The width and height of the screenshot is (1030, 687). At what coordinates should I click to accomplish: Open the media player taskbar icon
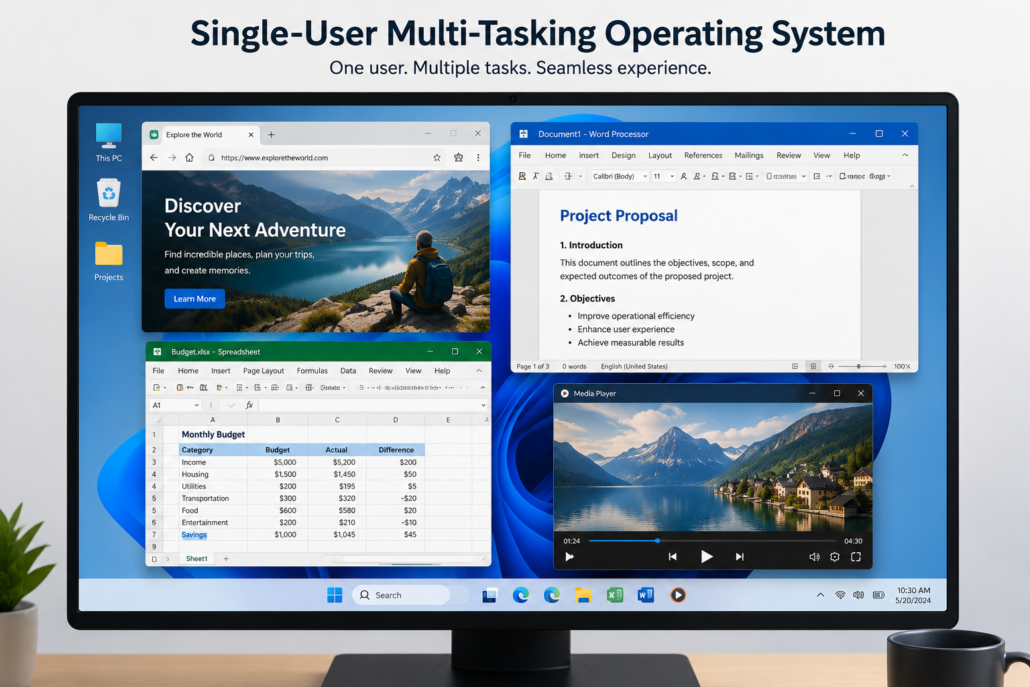point(678,595)
